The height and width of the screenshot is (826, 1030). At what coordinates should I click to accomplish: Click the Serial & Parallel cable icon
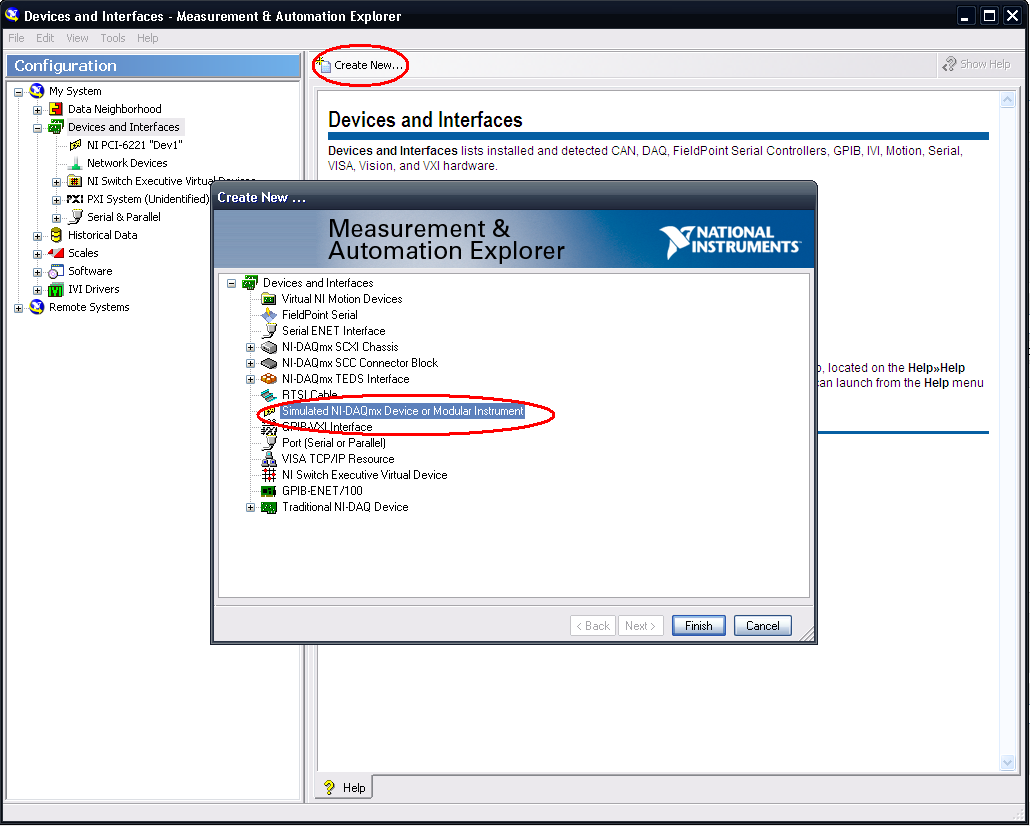pos(76,217)
